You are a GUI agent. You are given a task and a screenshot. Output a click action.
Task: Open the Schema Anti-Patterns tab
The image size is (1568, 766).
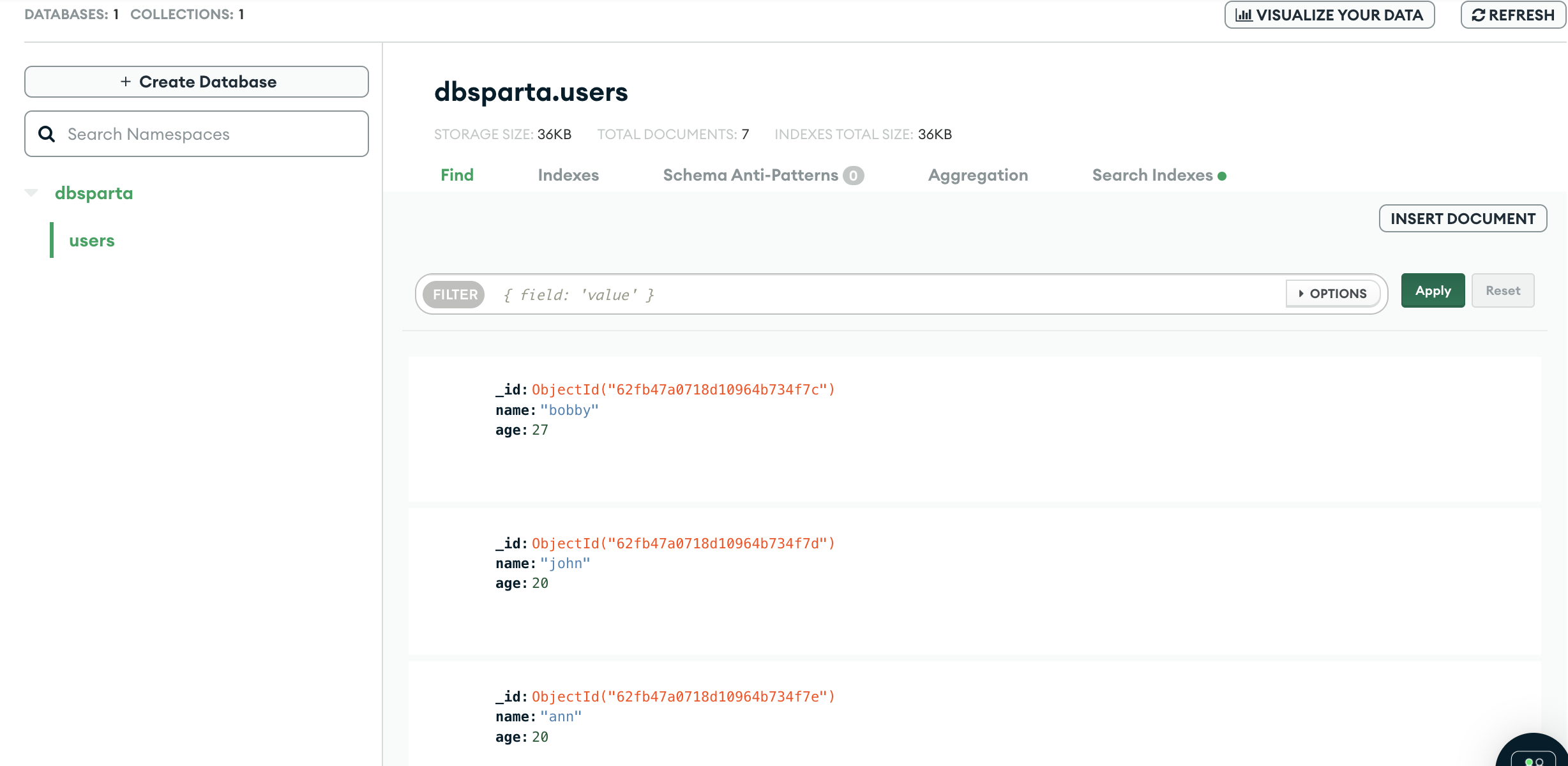[x=763, y=175]
